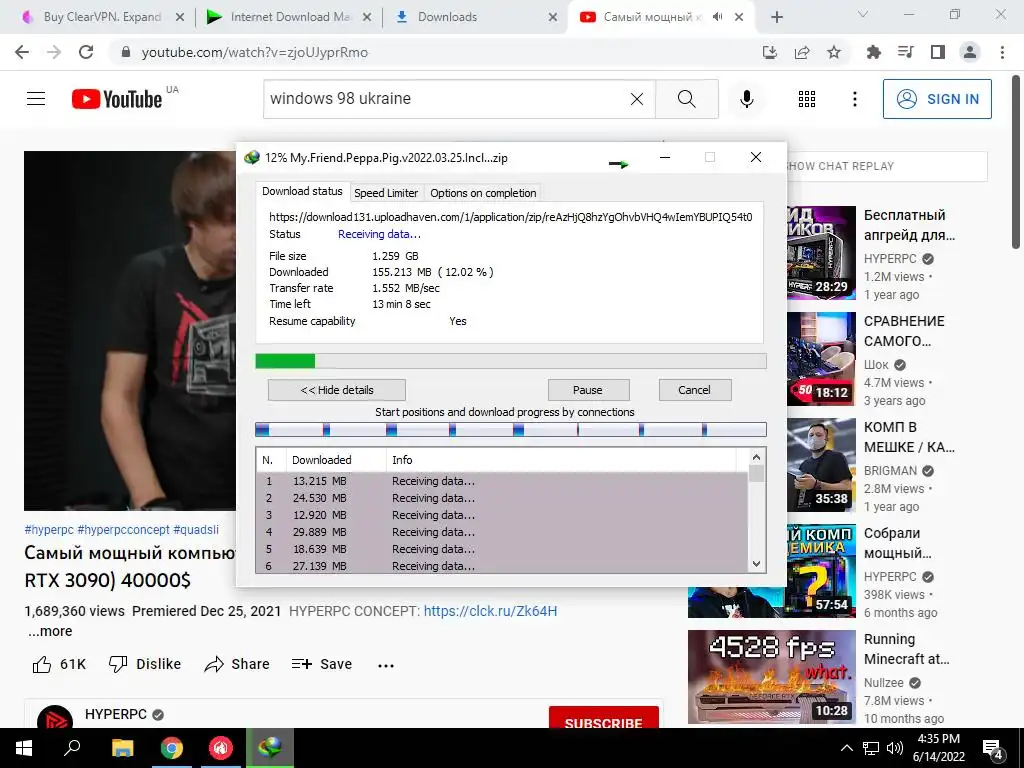The image size is (1024, 768).
Task: Bookmark this page with the star icon
Action: coord(834,53)
